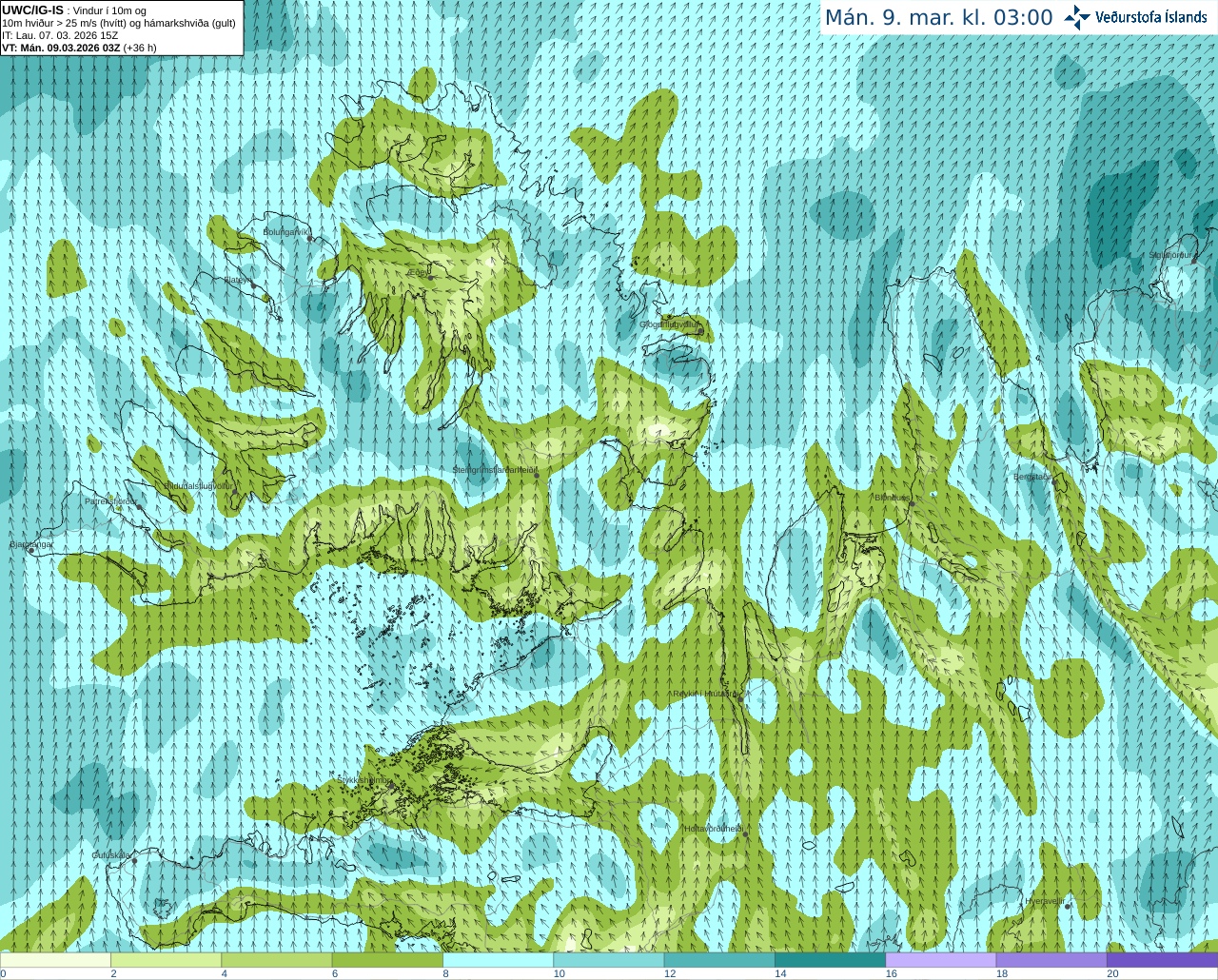Screen dimensions: 1218x980
Task: Click the Gjögurflugvöllur station marker dot
Action: pos(701,331)
